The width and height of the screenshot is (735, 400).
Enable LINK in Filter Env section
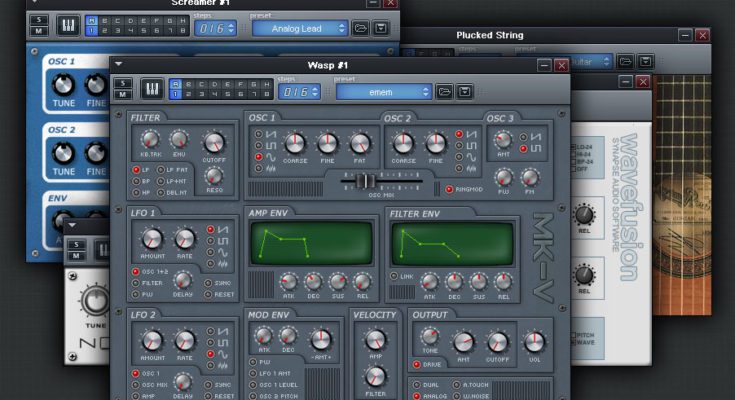tap(396, 276)
